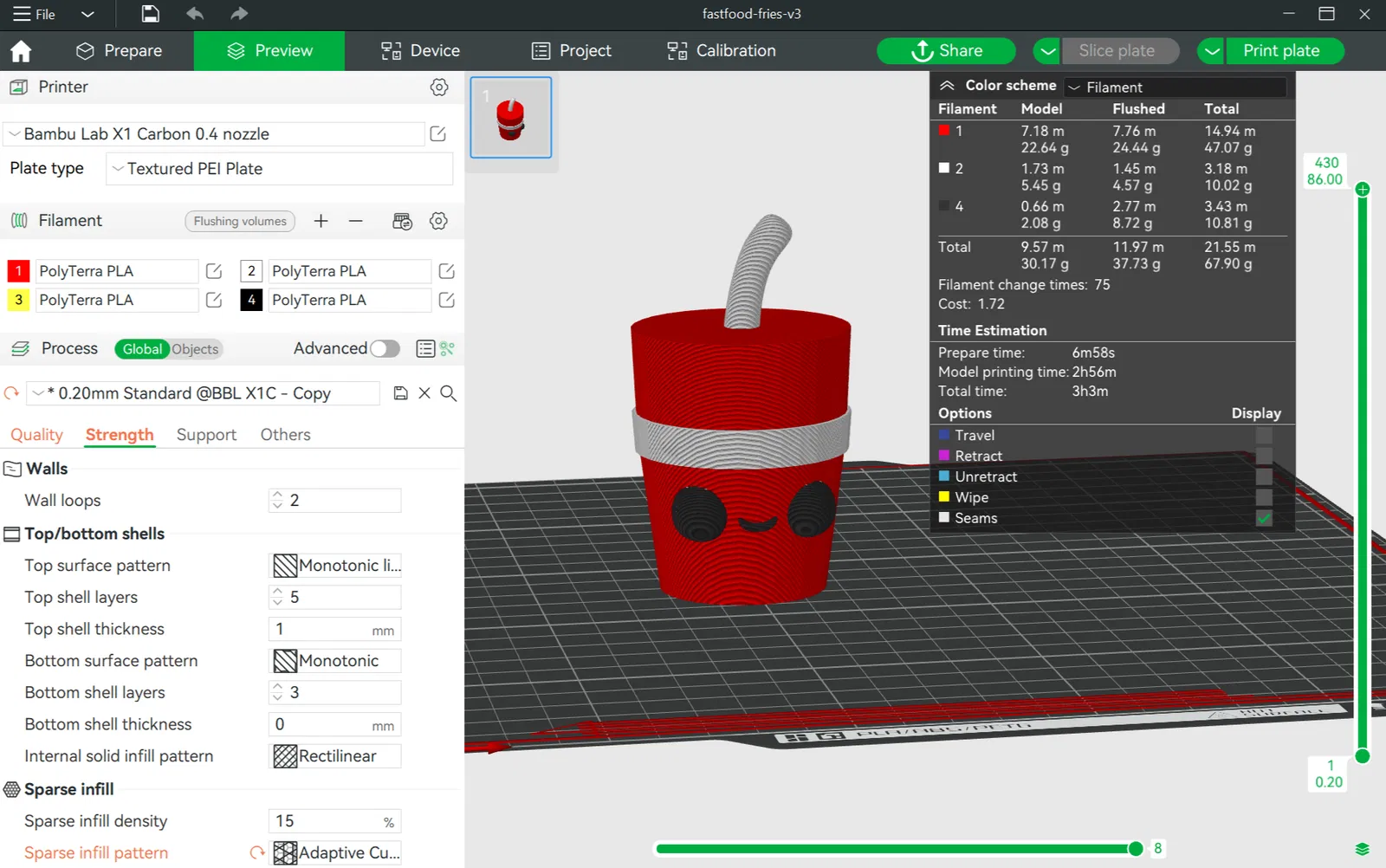Click the layers icon at bottom right

click(1362, 849)
